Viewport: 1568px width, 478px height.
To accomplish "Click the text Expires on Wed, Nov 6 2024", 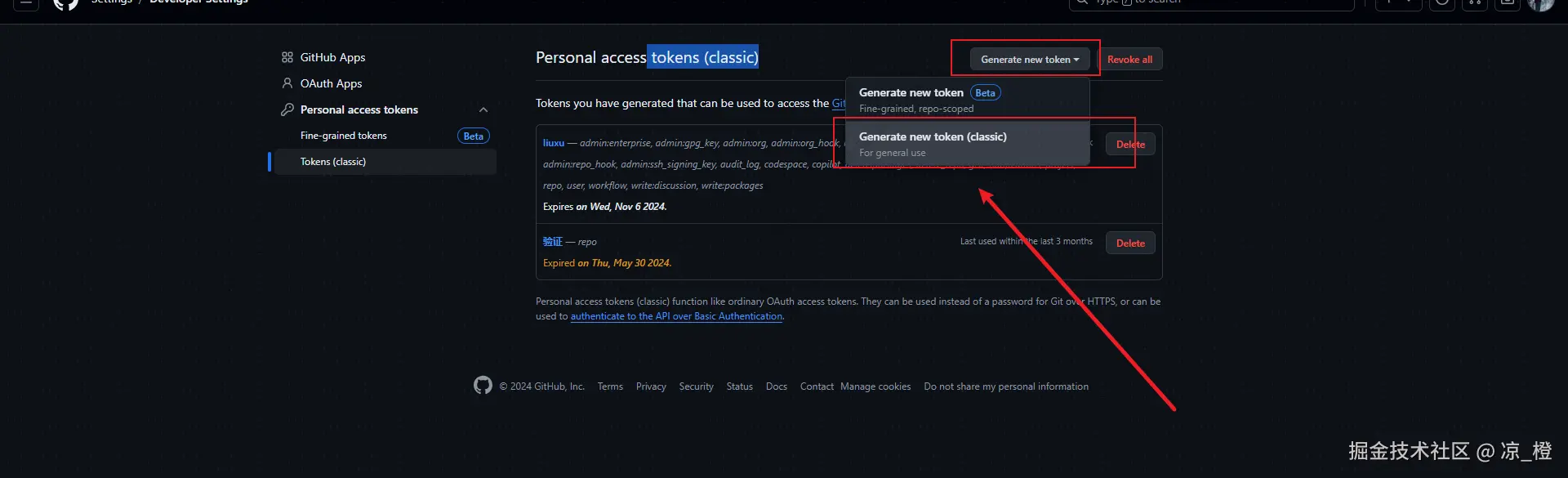I will [605, 207].
